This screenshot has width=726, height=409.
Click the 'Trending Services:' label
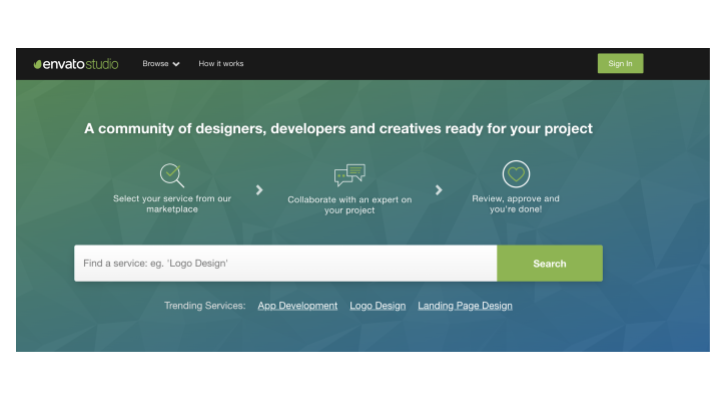[x=205, y=306]
